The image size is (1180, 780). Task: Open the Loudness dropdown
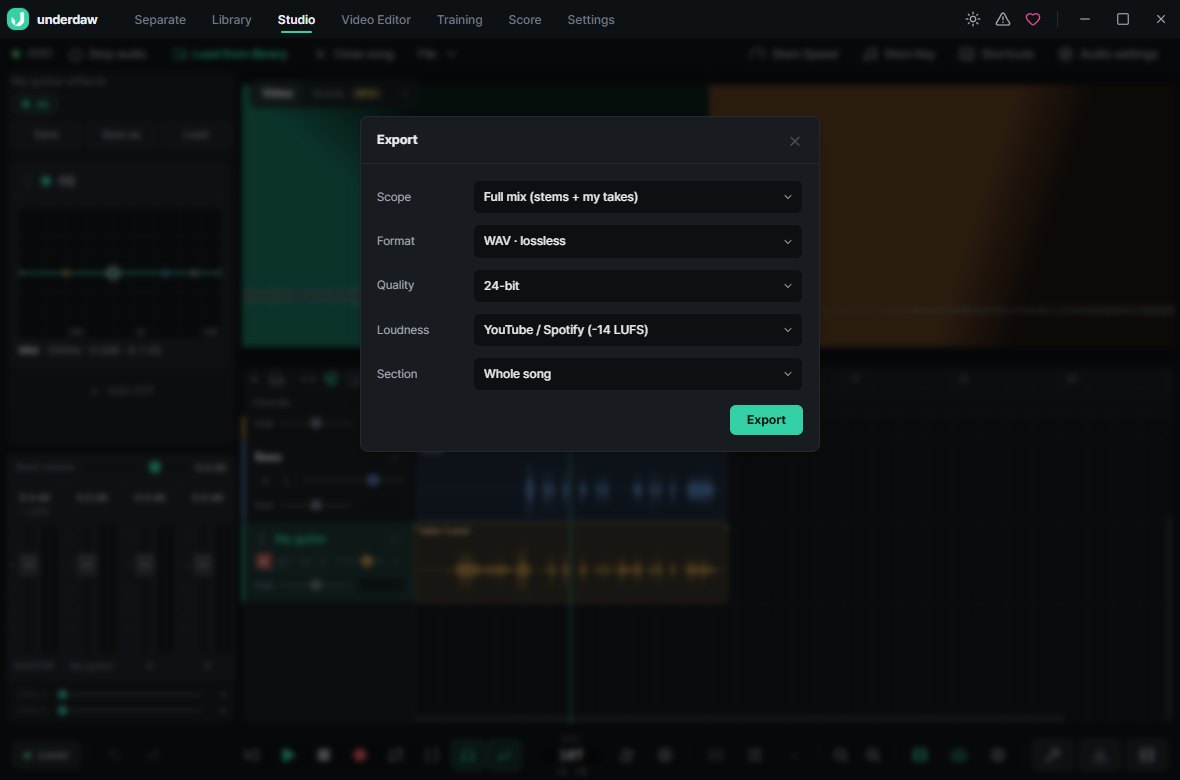[x=637, y=330]
